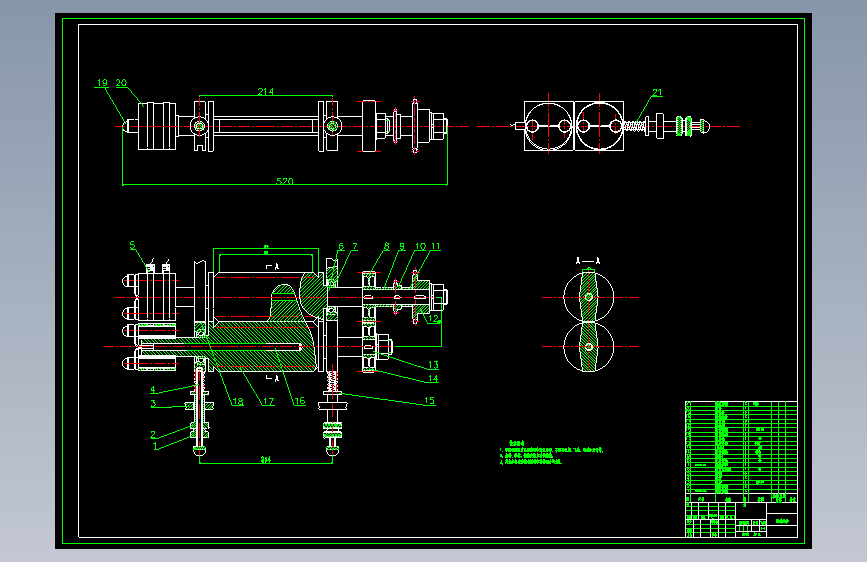Click part balloon number 9
This screenshot has height=562, width=867.
point(402,246)
